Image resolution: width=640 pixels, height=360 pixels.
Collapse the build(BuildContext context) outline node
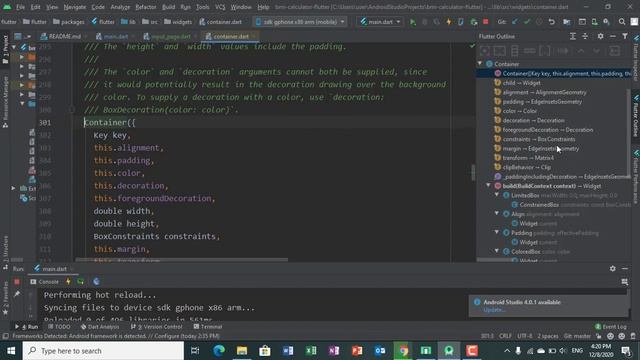click(489, 186)
